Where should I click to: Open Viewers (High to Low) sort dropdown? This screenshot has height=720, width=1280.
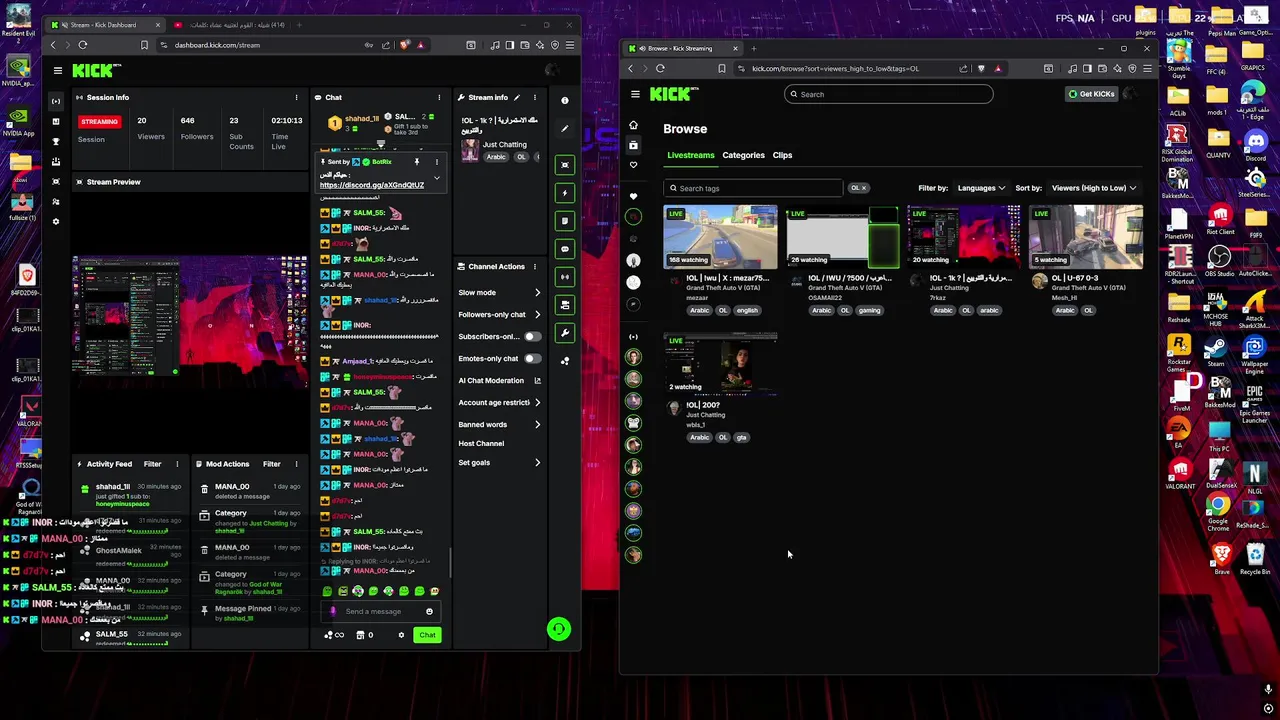pyautogui.click(x=1093, y=188)
